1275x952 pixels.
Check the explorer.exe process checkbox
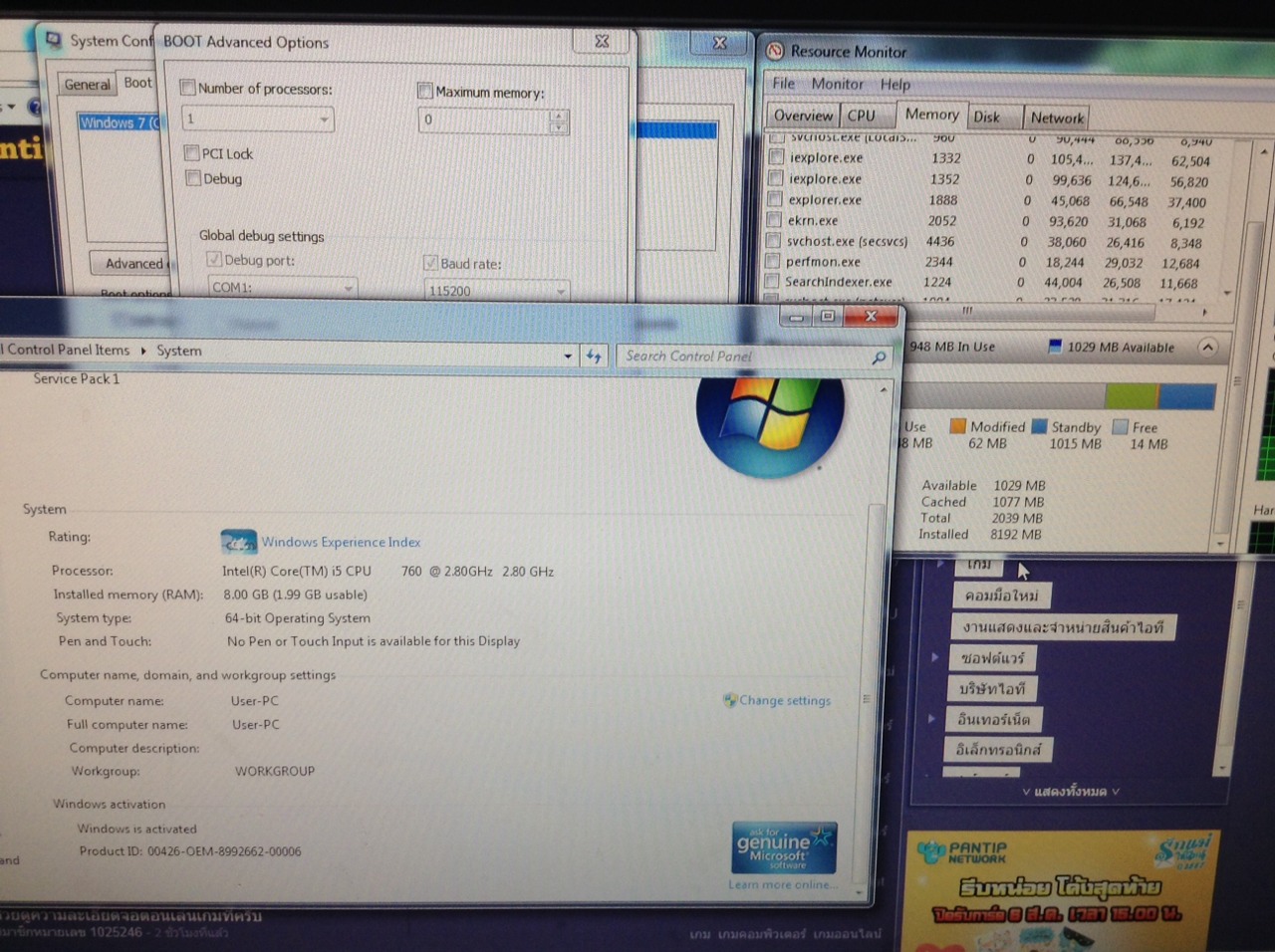775,199
